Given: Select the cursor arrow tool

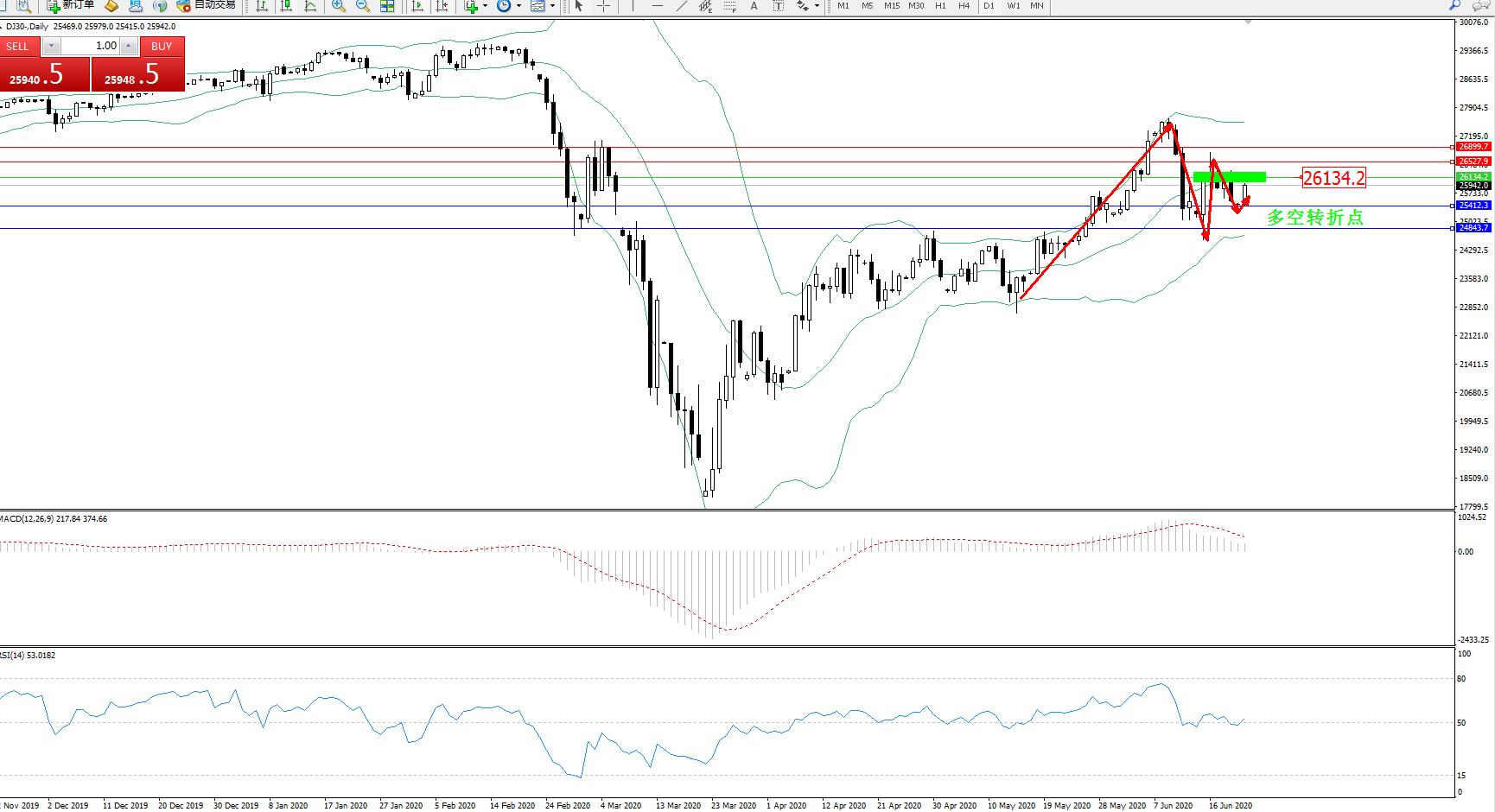Looking at the screenshot, I should (579, 6).
